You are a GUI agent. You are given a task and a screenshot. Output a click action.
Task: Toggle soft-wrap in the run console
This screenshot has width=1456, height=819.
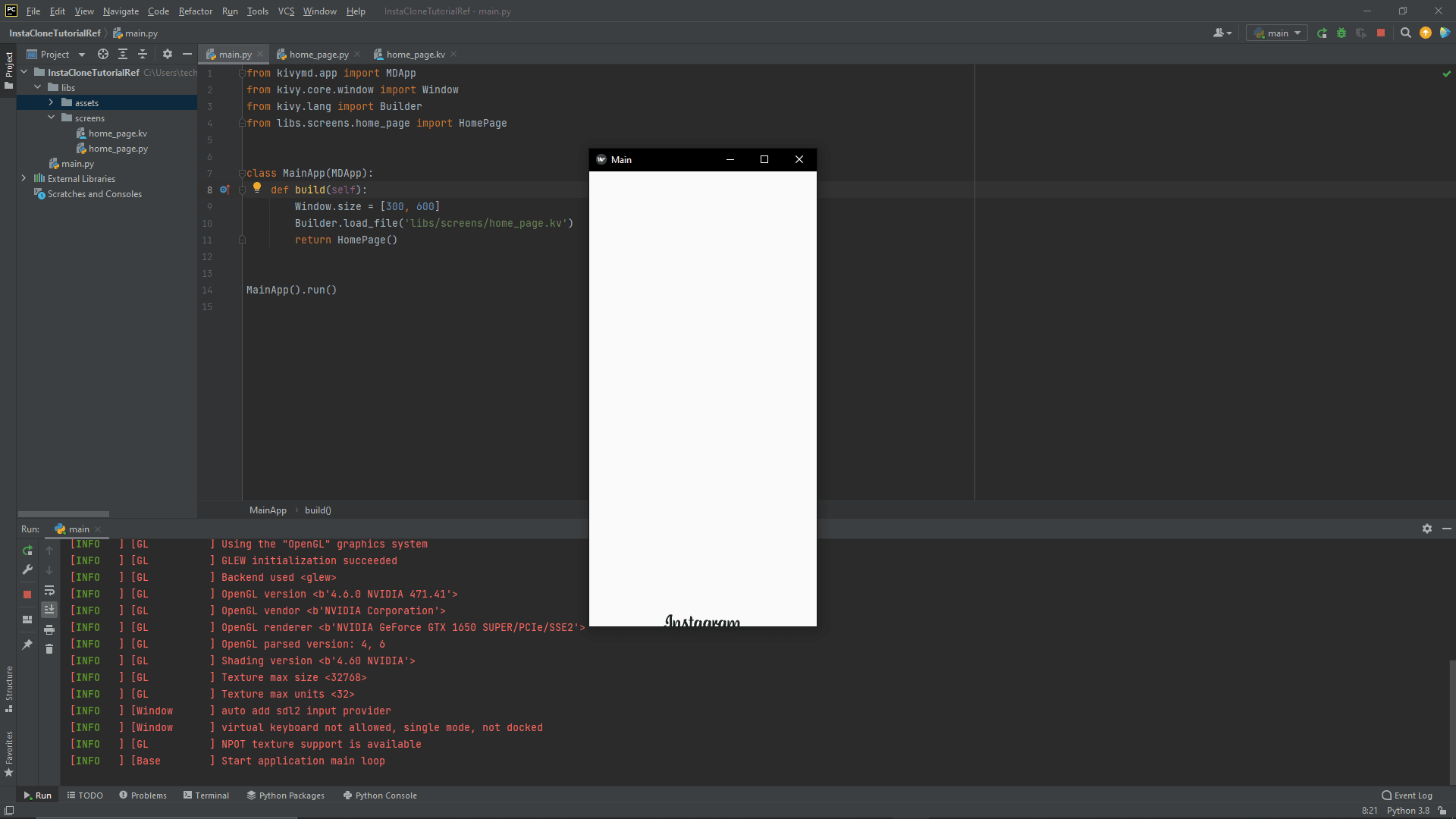click(x=49, y=590)
